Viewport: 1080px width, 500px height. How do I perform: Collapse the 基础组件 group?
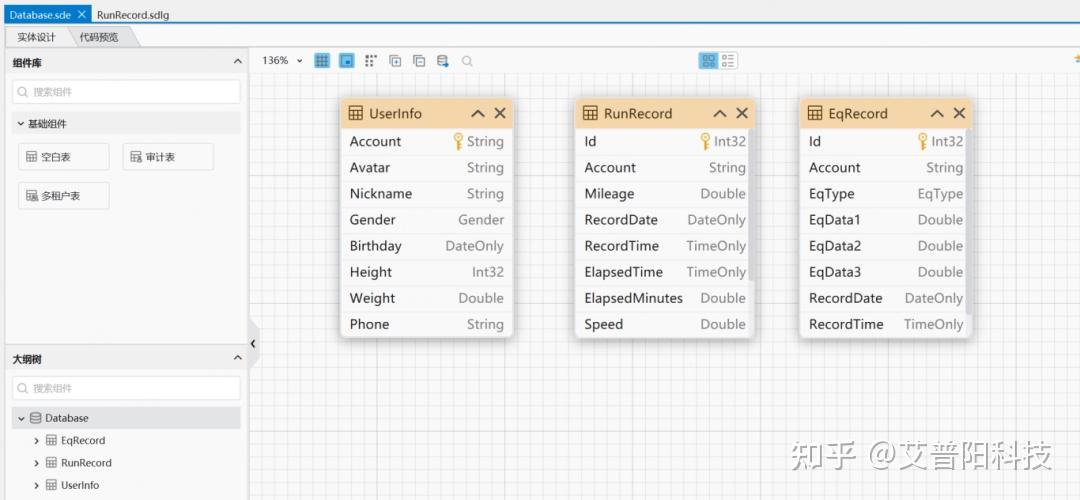point(21,124)
